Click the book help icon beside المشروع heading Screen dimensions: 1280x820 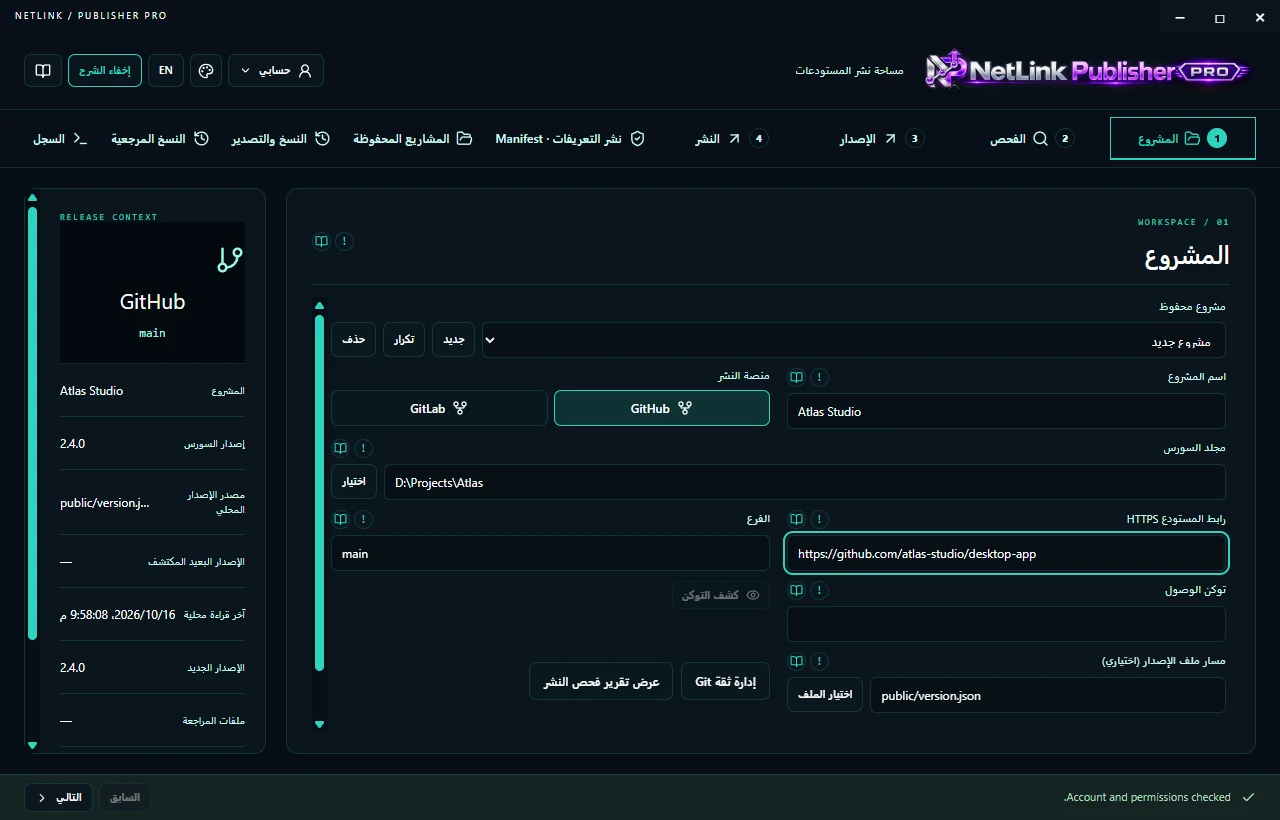[x=321, y=241]
